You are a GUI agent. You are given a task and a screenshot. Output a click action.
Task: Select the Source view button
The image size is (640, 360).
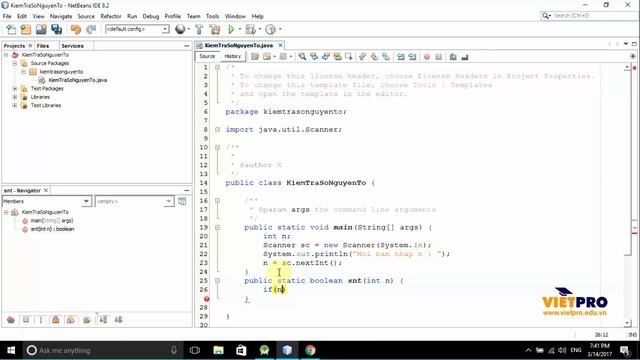coord(207,56)
